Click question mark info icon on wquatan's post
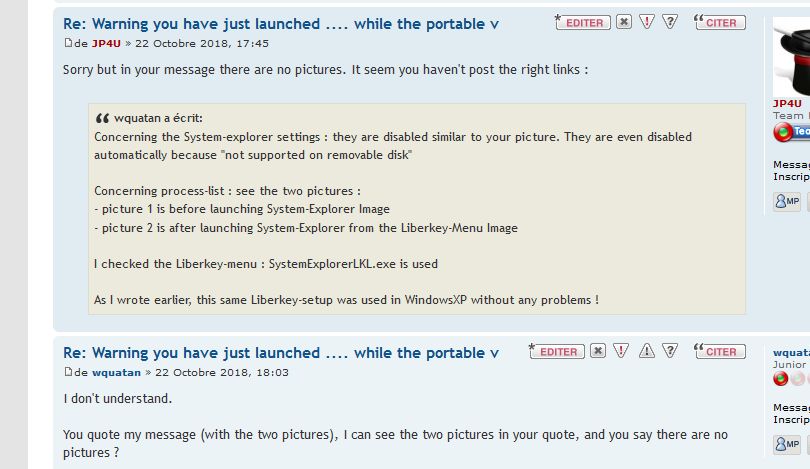The height and width of the screenshot is (469, 810). [670, 351]
